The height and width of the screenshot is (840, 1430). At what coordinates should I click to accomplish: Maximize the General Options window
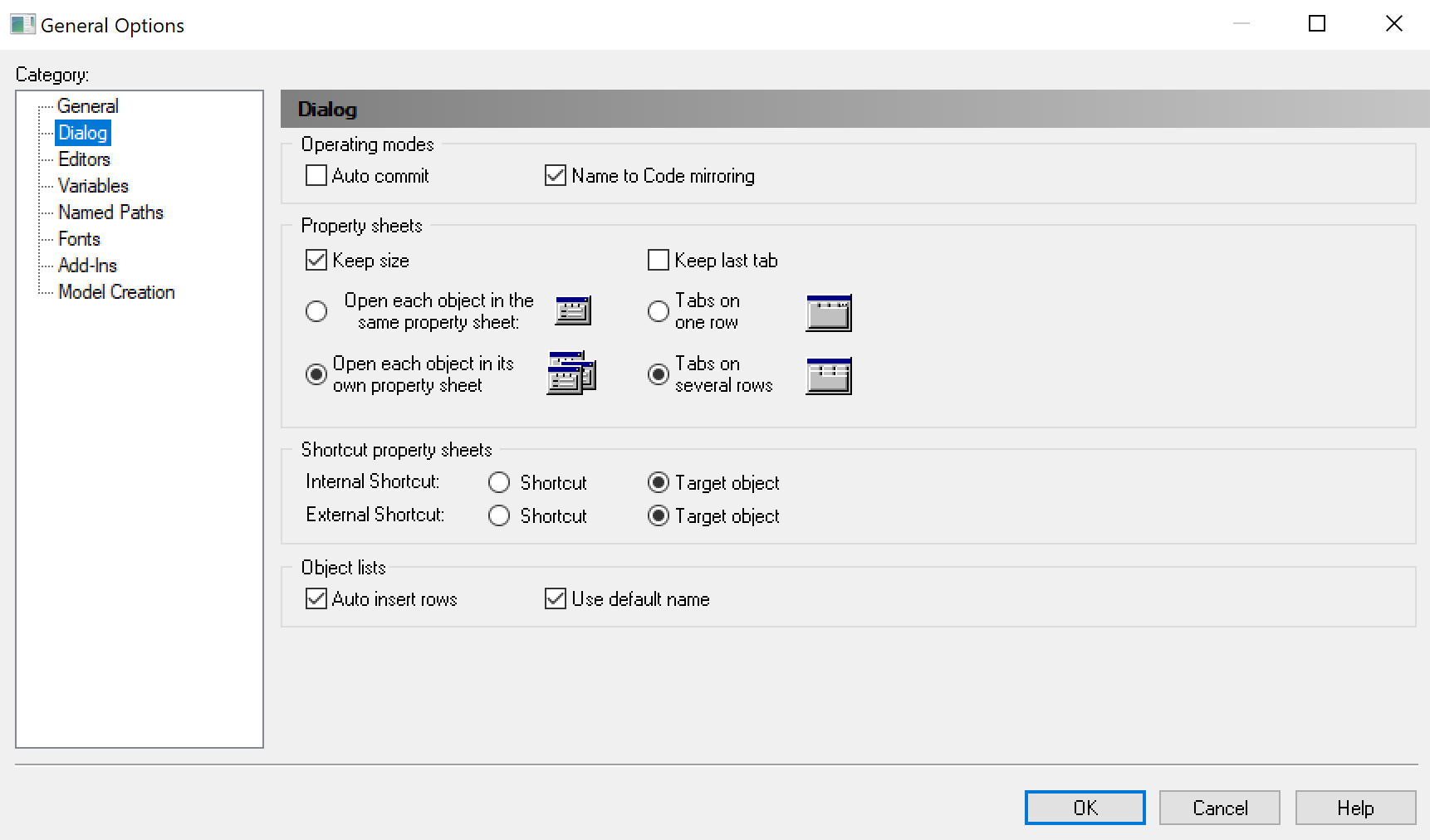coord(1317,24)
